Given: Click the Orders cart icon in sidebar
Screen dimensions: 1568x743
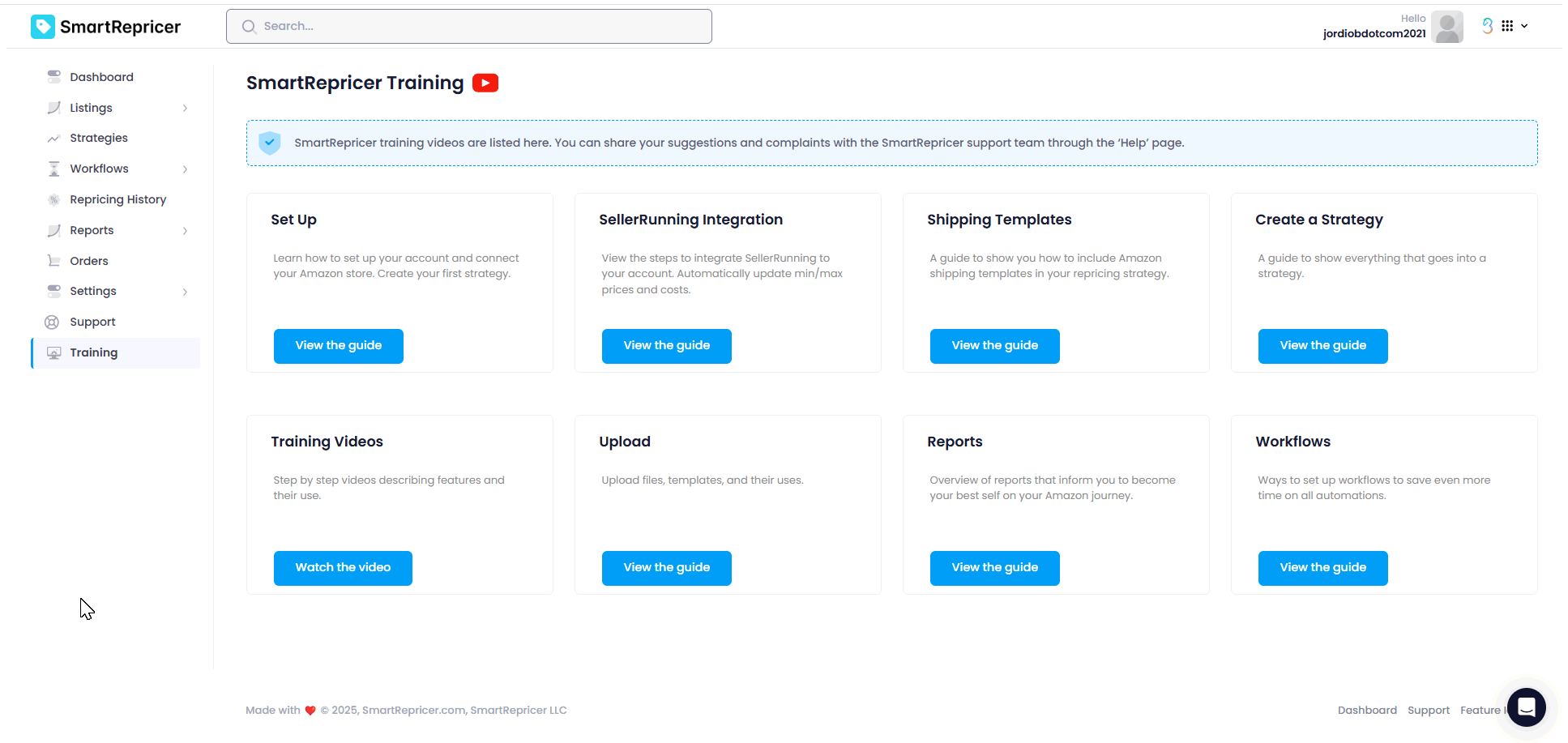Looking at the screenshot, I should [54, 261].
